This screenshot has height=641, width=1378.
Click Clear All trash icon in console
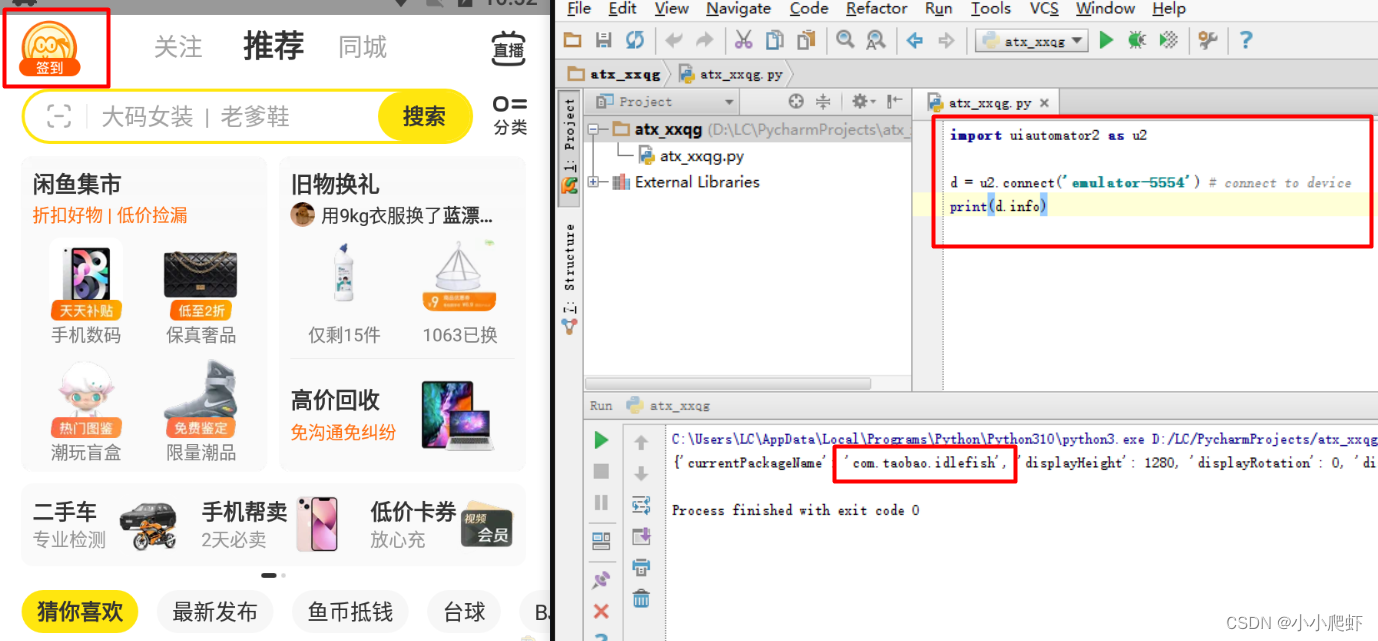pos(641,599)
